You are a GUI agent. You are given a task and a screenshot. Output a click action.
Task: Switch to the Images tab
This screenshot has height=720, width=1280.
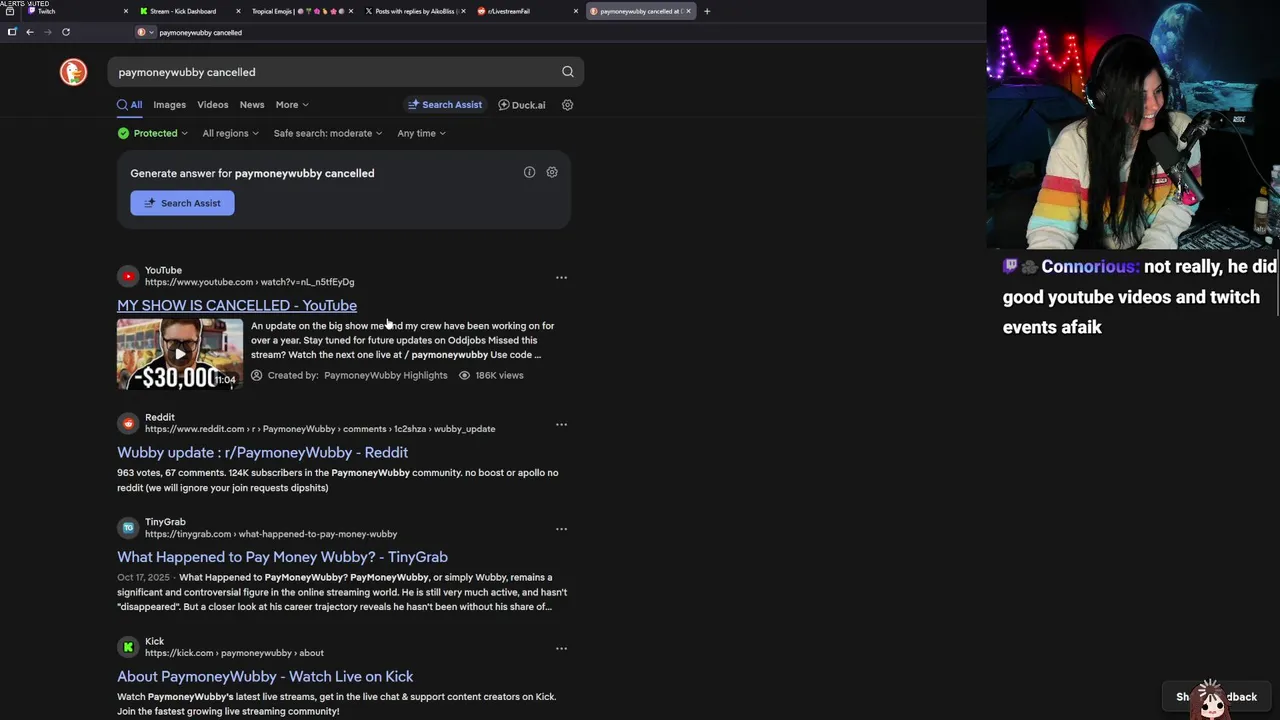pos(169,104)
